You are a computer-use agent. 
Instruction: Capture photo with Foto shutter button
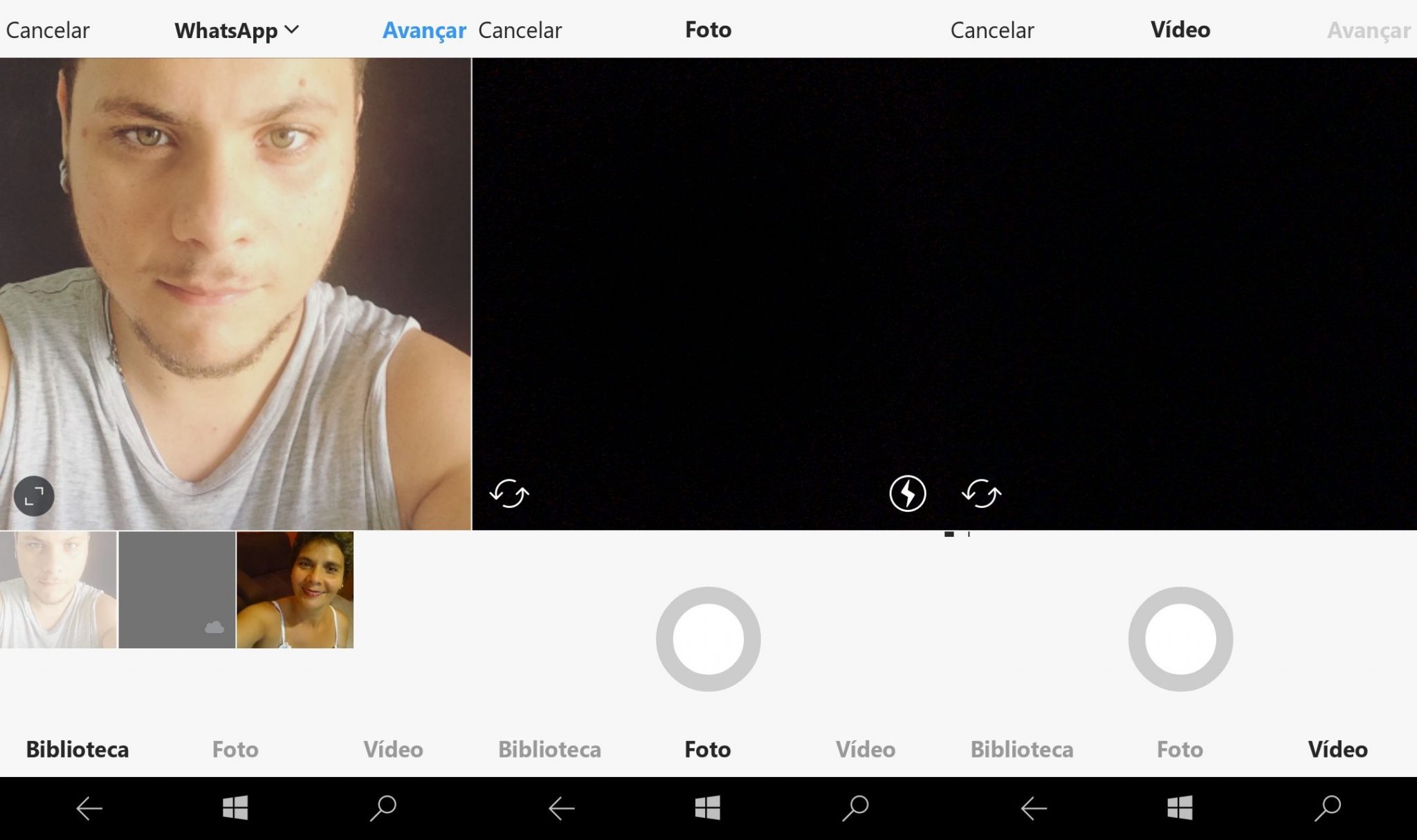[708, 639]
